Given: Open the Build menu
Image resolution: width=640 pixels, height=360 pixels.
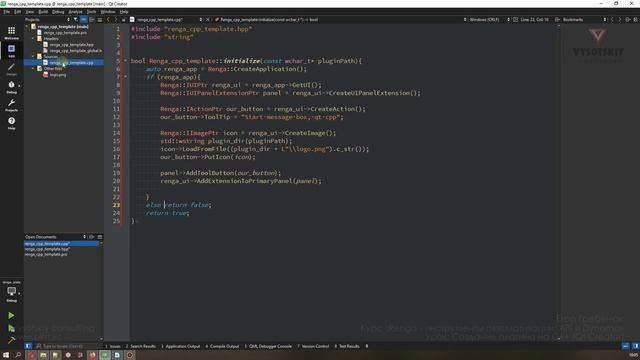Looking at the screenshot, I should click(43, 12).
